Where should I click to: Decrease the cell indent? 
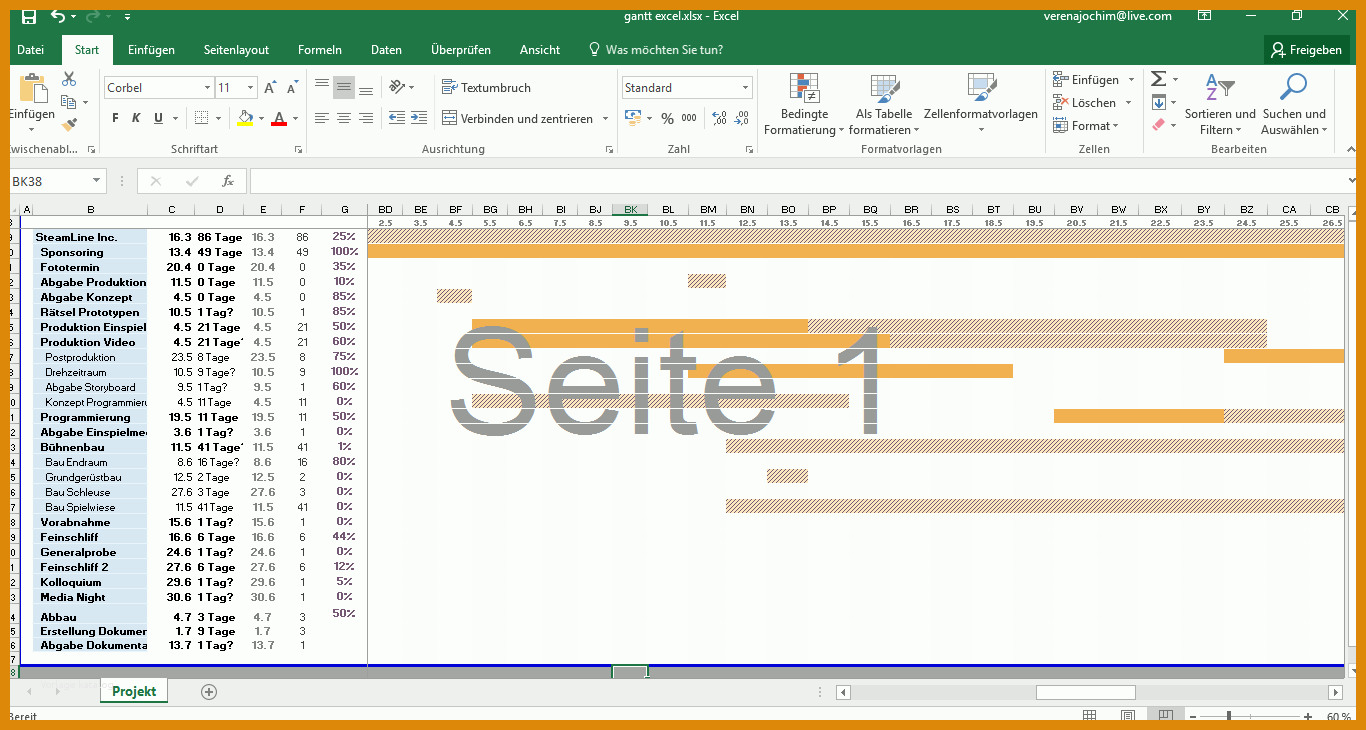click(x=397, y=118)
